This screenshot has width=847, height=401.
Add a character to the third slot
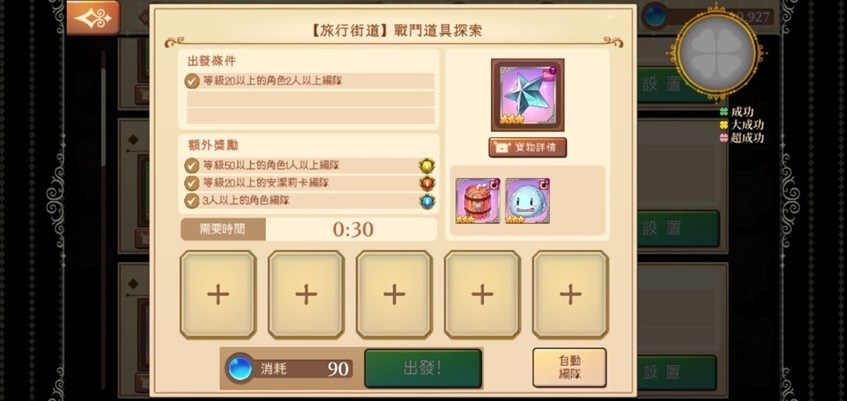[394, 295]
